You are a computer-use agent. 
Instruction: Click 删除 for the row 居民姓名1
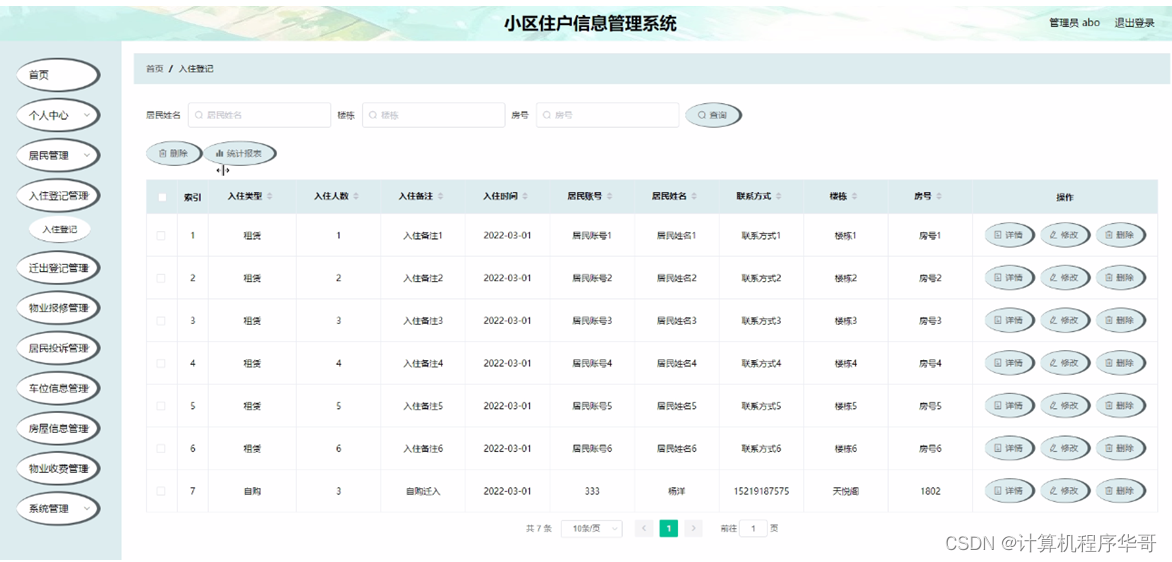(x=1120, y=235)
